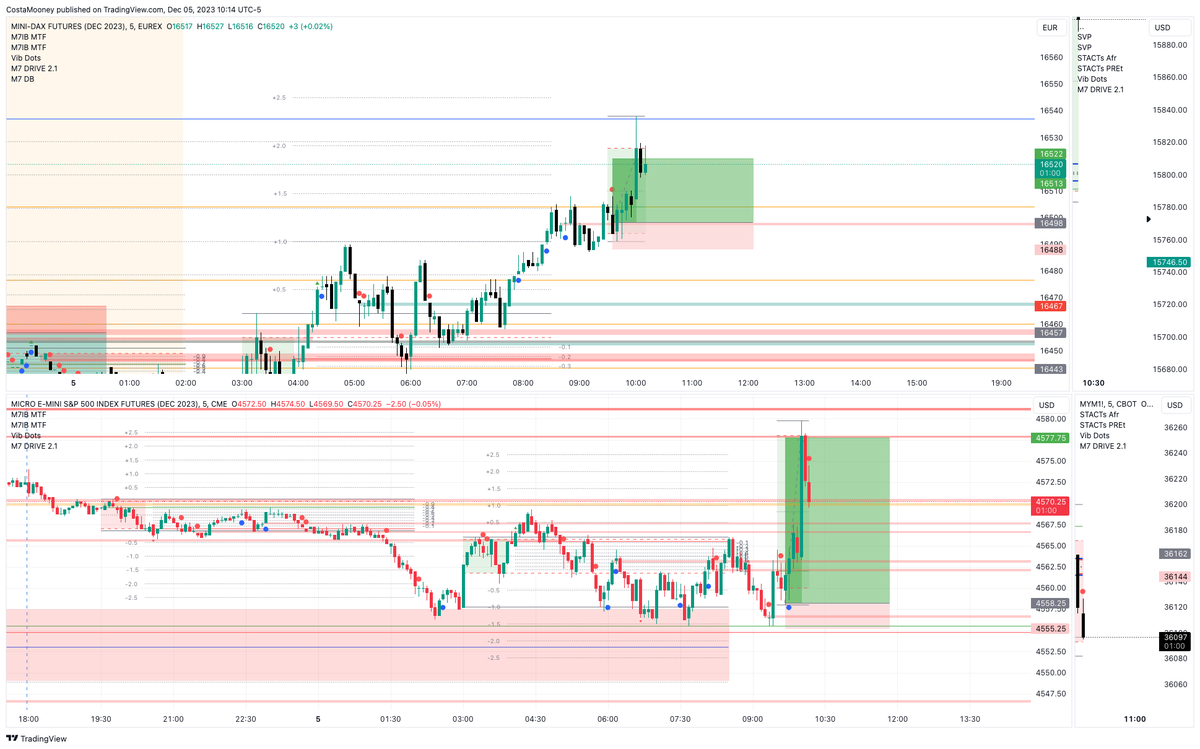The image size is (1200, 749).
Task: Click the red 16467 price label
Action: click(1051, 306)
